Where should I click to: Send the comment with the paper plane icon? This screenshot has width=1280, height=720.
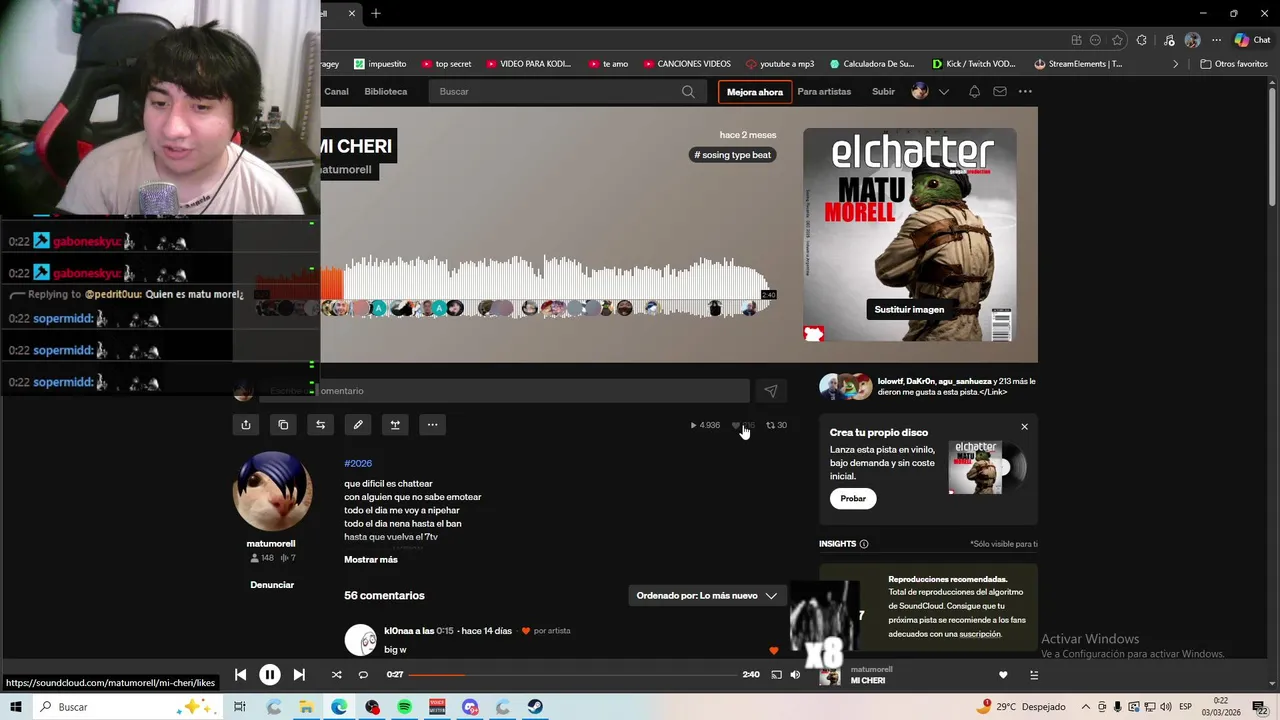tap(771, 391)
